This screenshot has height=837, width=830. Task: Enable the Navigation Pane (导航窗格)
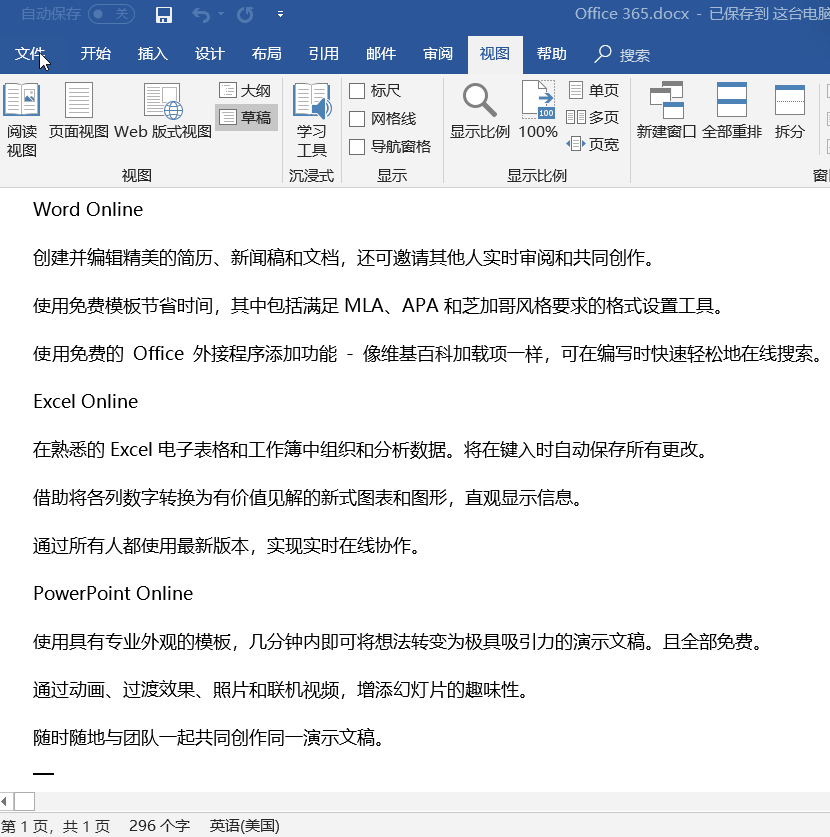coord(357,145)
